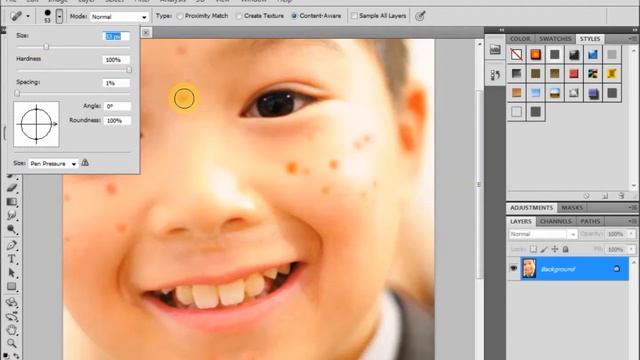Click the Angle input field
640x360 pixels.
(118, 106)
